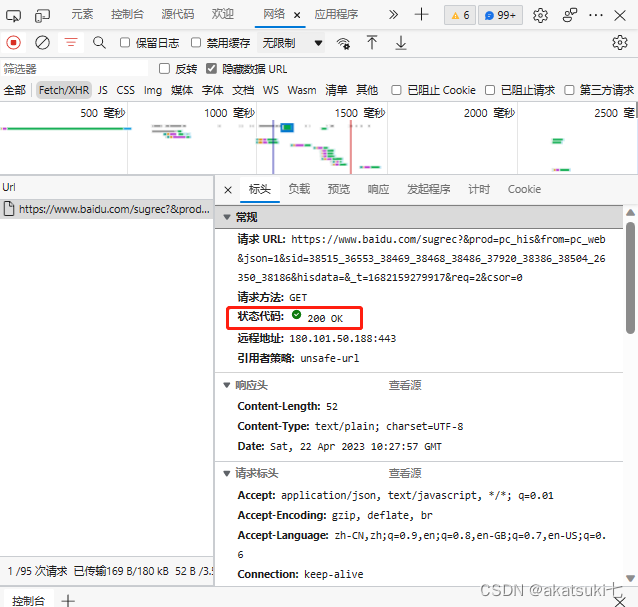Select the 计时 detail tab
This screenshot has height=607, width=638.
pyautogui.click(x=478, y=189)
